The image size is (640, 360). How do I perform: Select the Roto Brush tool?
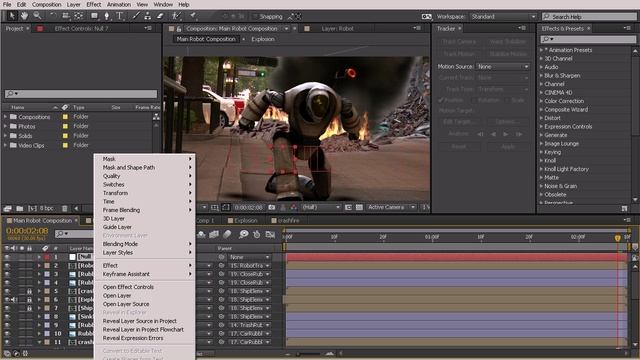point(176,16)
